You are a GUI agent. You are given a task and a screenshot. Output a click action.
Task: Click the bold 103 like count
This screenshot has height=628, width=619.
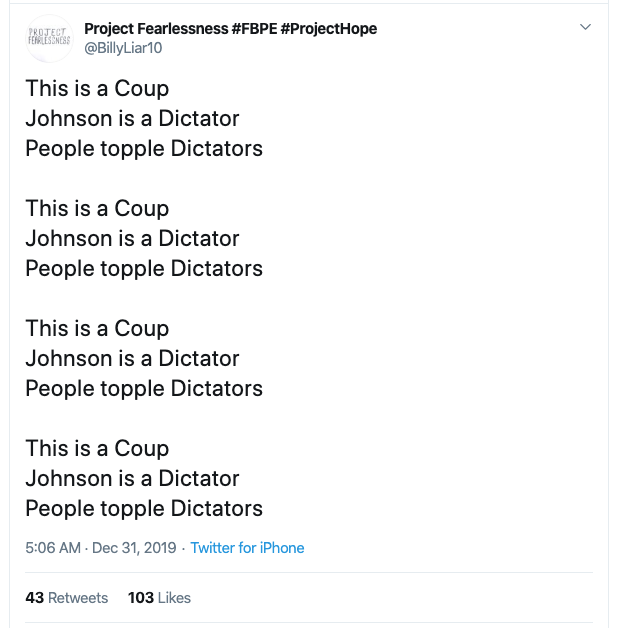(x=141, y=598)
